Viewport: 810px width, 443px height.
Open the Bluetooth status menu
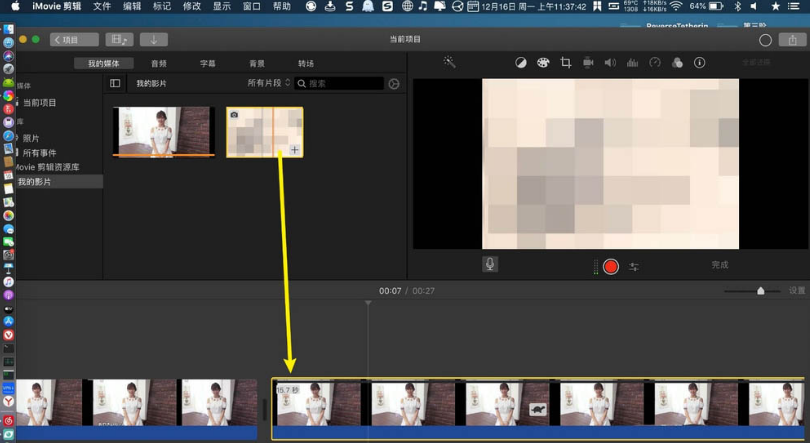(738, 6)
